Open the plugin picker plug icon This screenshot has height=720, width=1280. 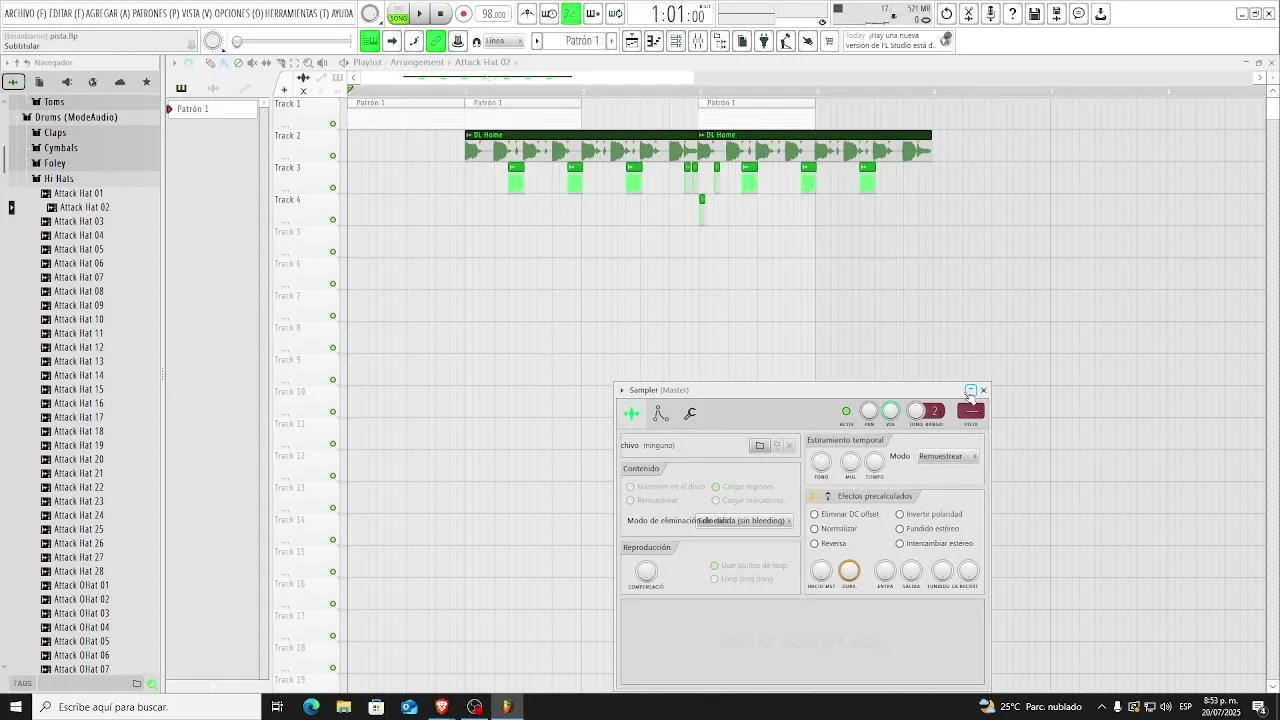pos(764,41)
